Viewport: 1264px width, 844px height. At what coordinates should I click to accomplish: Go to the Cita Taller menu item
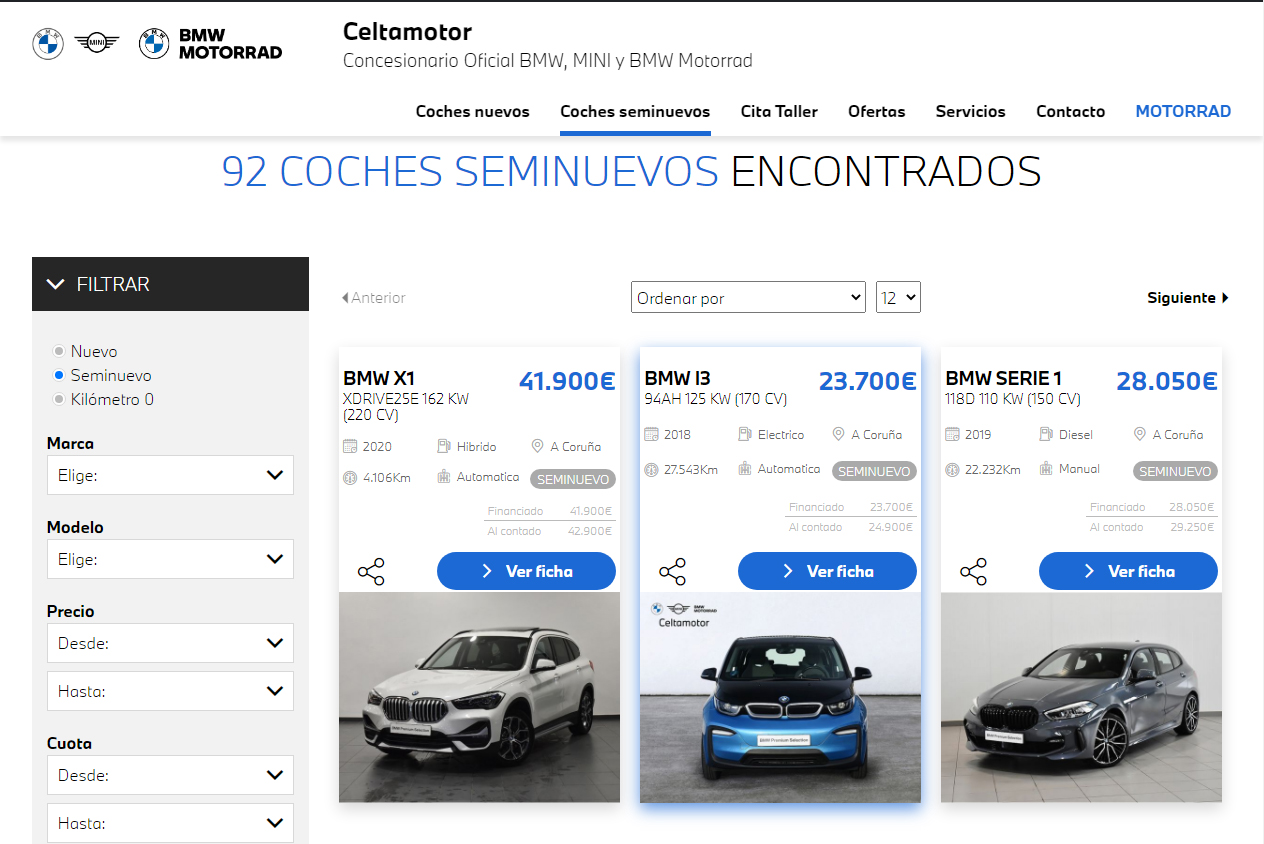[779, 112]
